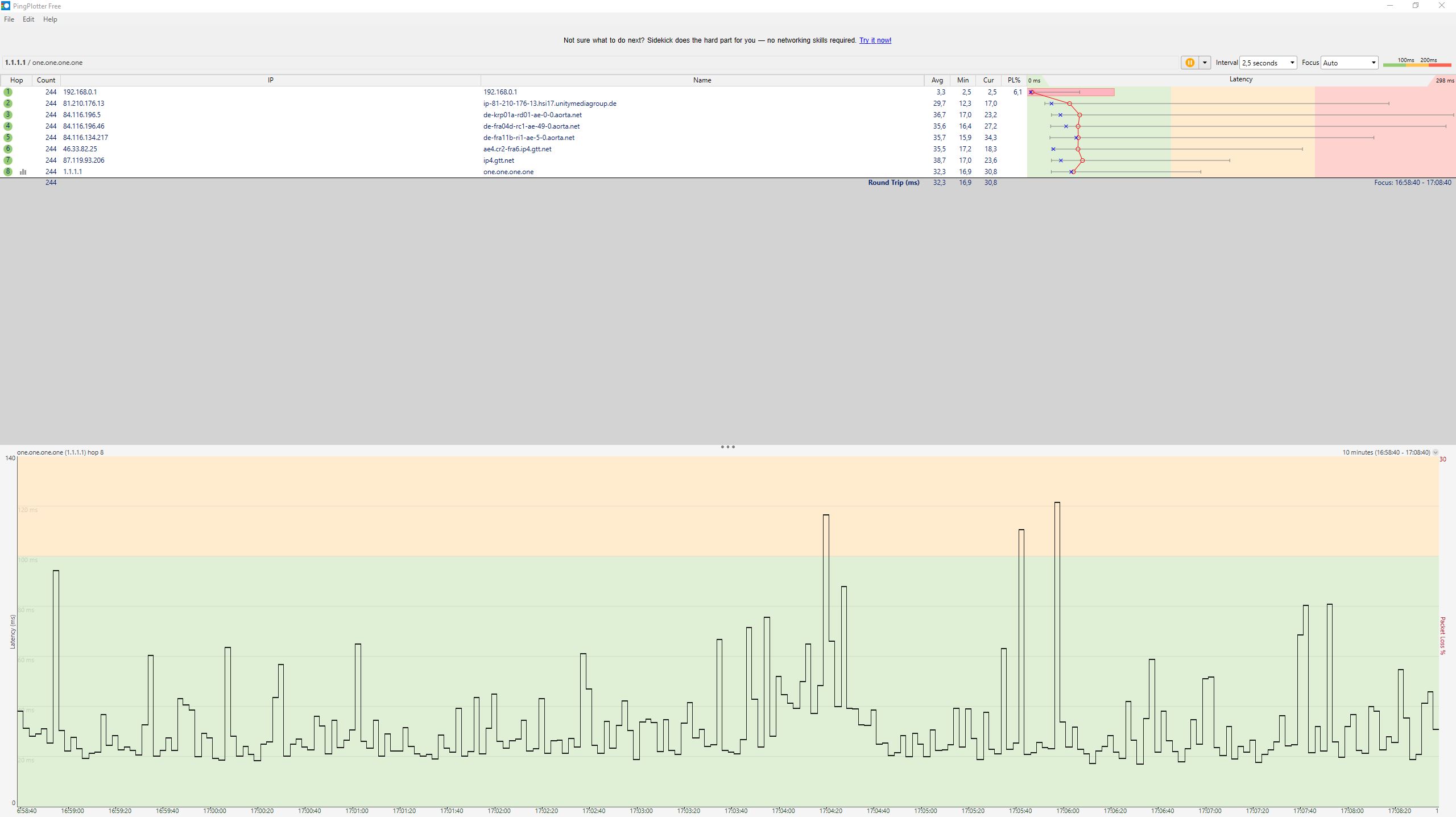Select hop 3 row de-krp01a-rd01-ae-0-0.aorta.net
The width and height of the screenshot is (1456, 817).
click(x=532, y=115)
